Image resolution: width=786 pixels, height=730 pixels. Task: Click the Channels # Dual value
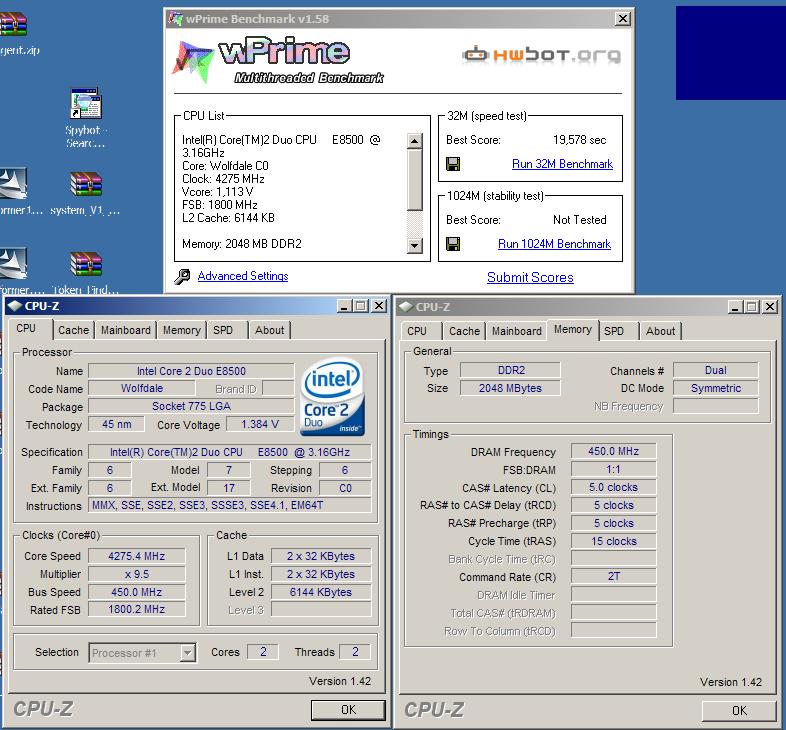[715, 370]
